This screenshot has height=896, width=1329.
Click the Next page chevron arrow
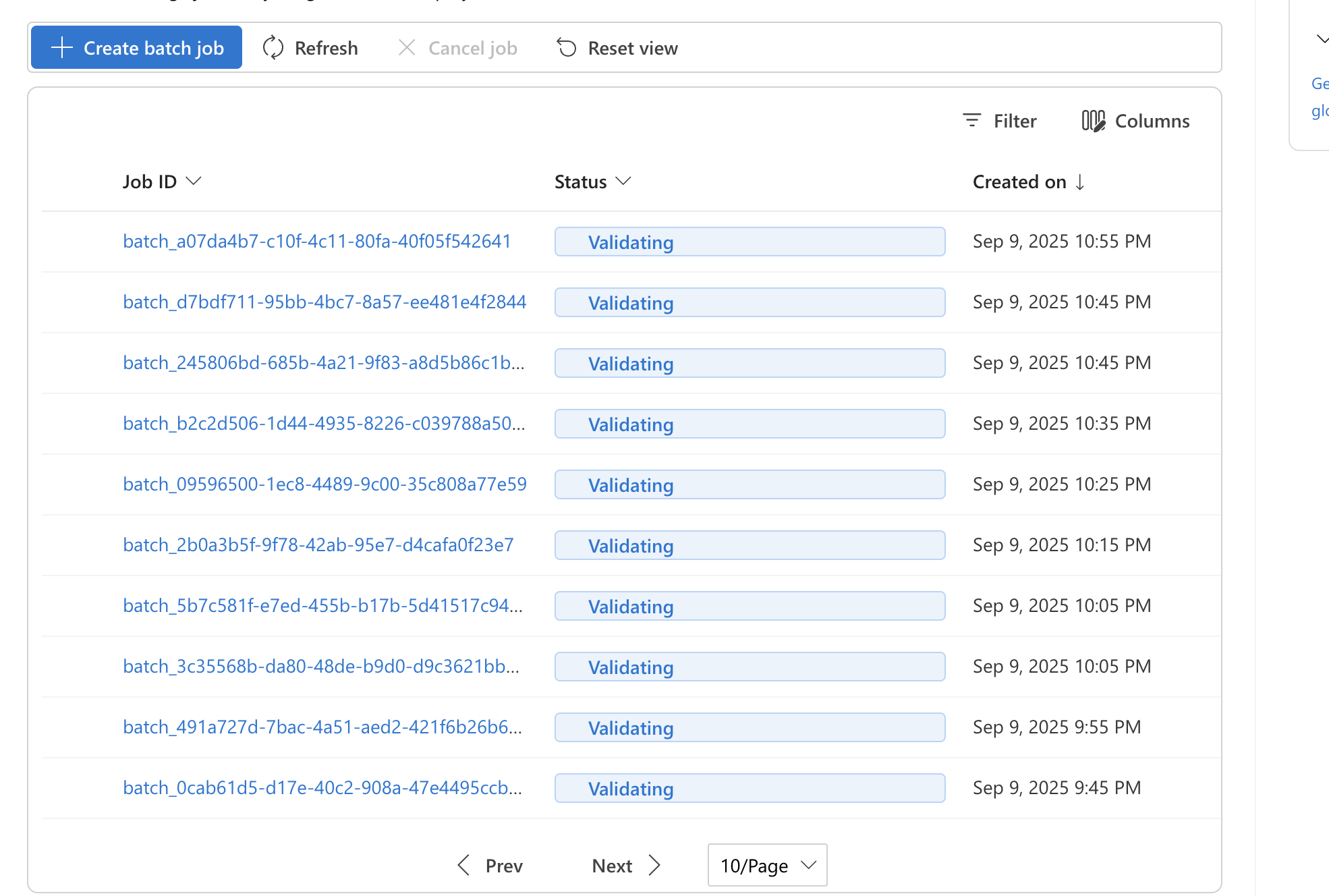coord(654,865)
